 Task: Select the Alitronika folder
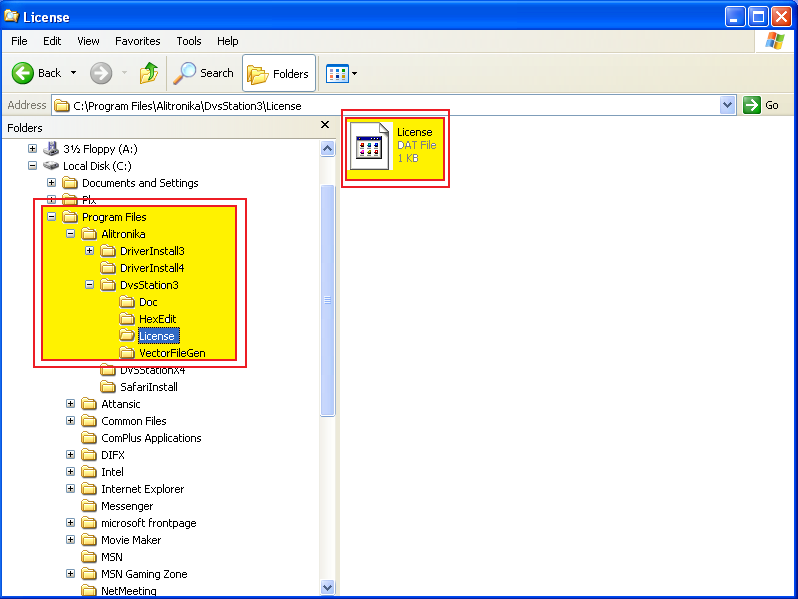pos(113,234)
